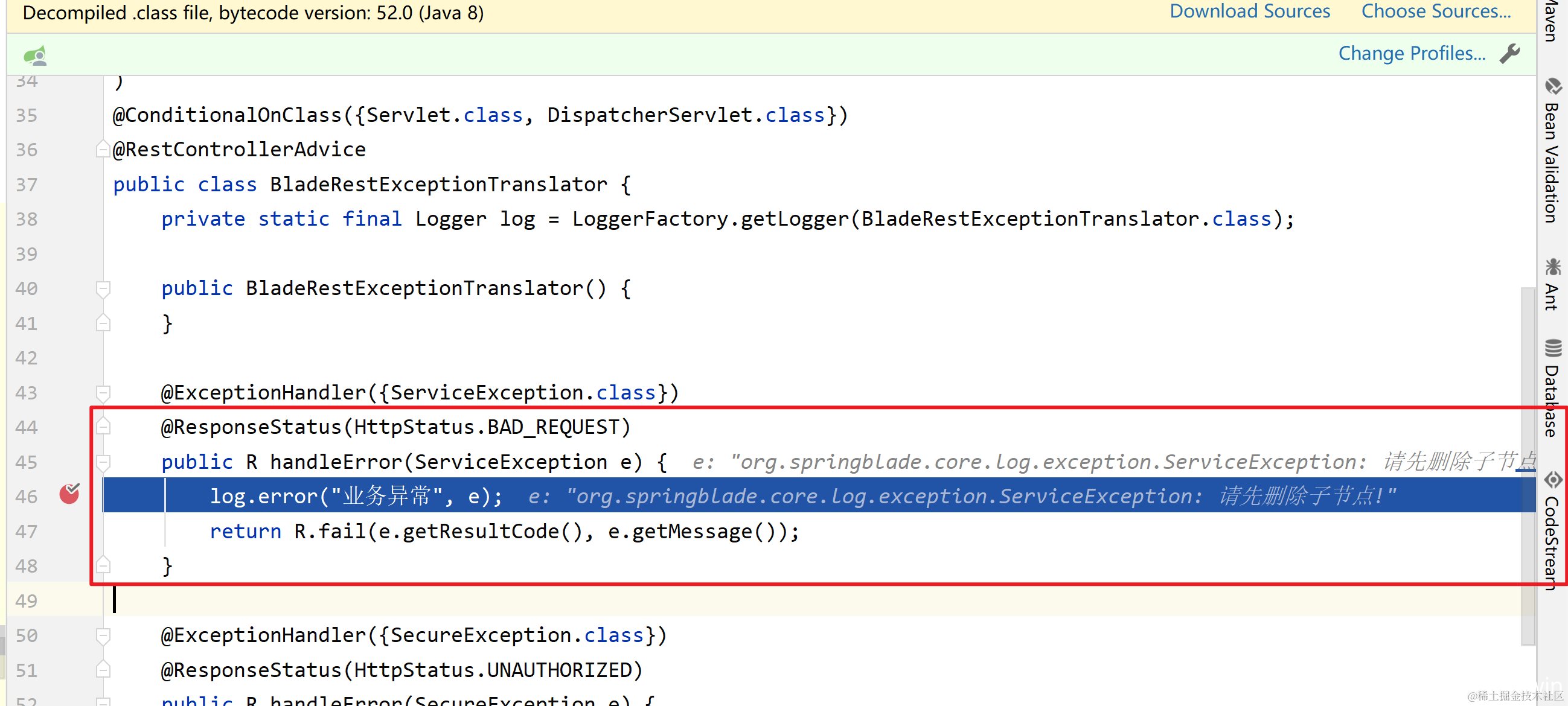Fold handleError method at line 45
Viewport: 1568px width, 706px height.
pos(103,462)
